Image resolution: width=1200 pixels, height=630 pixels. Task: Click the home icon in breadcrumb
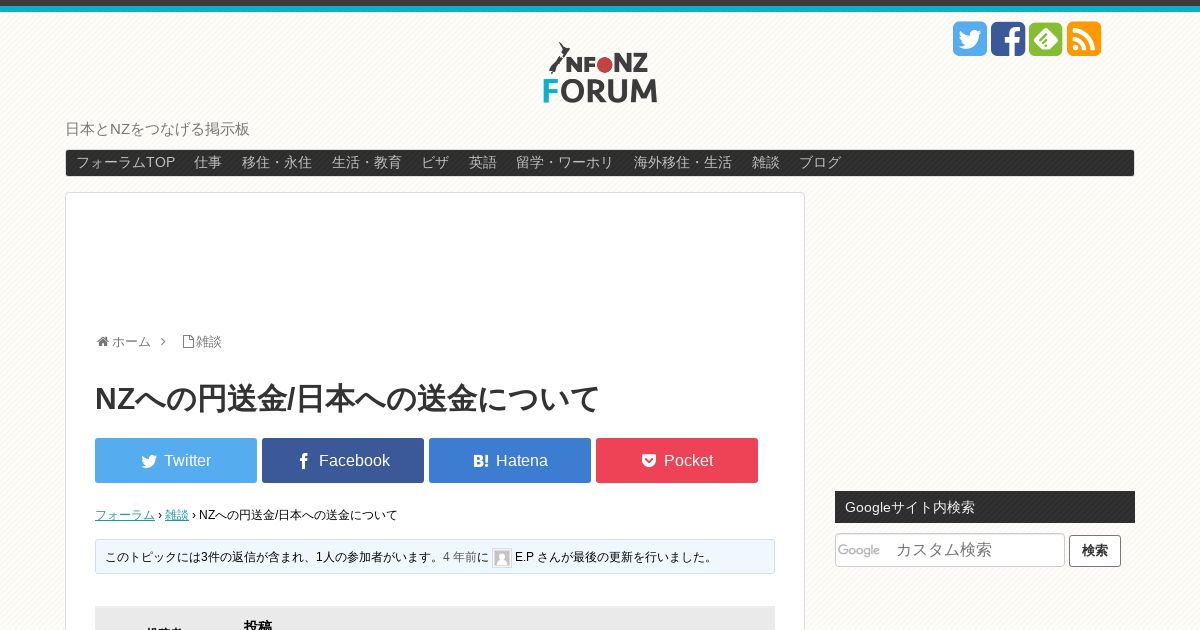coord(102,342)
